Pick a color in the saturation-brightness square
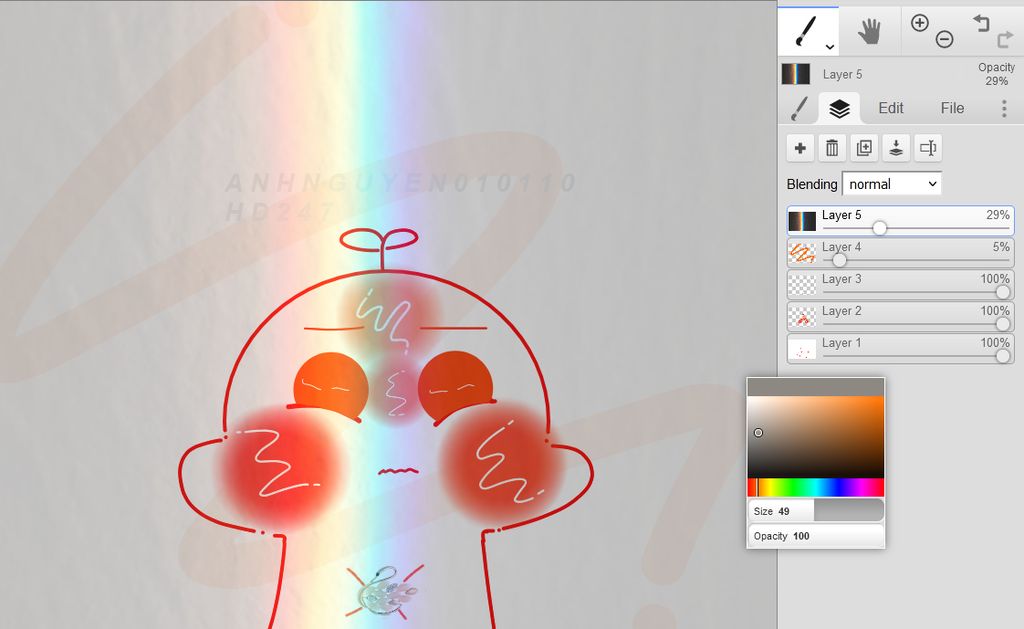Viewport: 1024px width, 629px height. pyautogui.click(x=816, y=437)
